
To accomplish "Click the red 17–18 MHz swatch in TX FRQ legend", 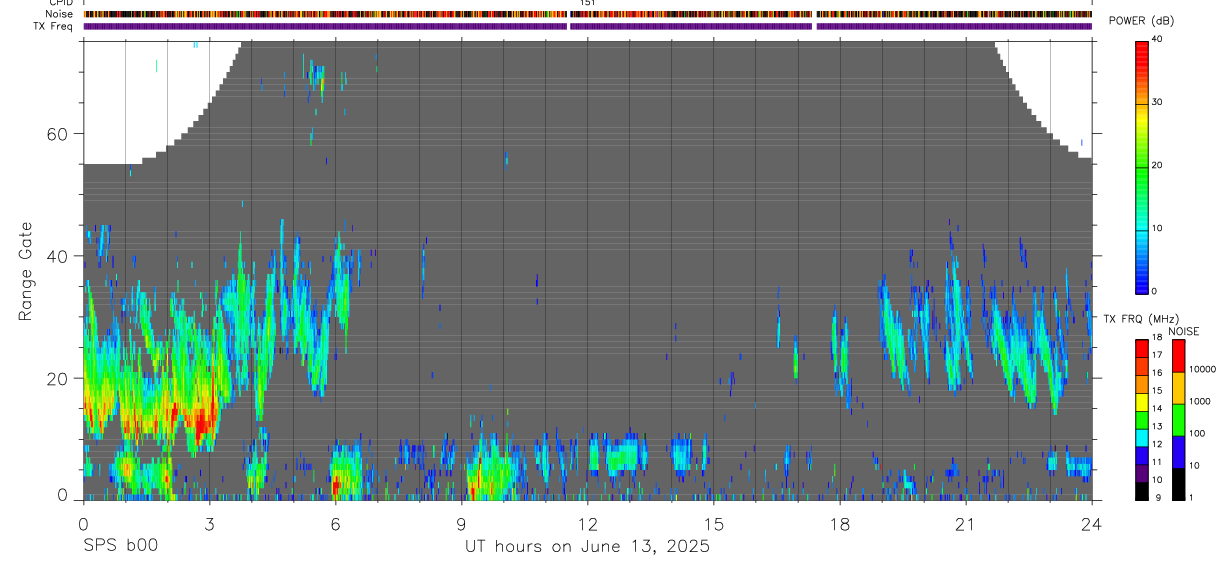I will click(1142, 348).
